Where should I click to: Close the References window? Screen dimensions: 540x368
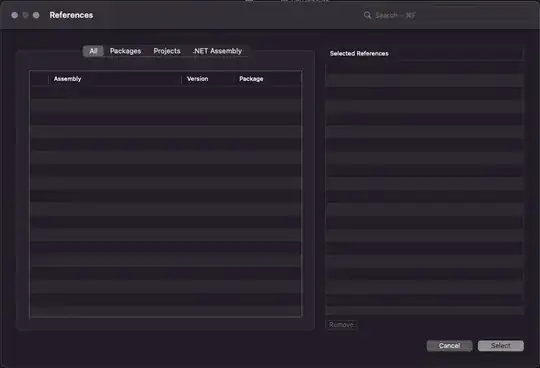(x=14, y=15)
